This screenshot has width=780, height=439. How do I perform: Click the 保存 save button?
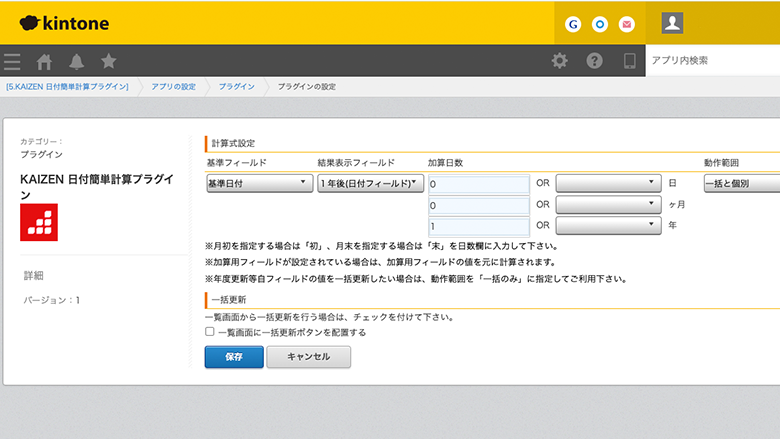[x=234, y=356]
